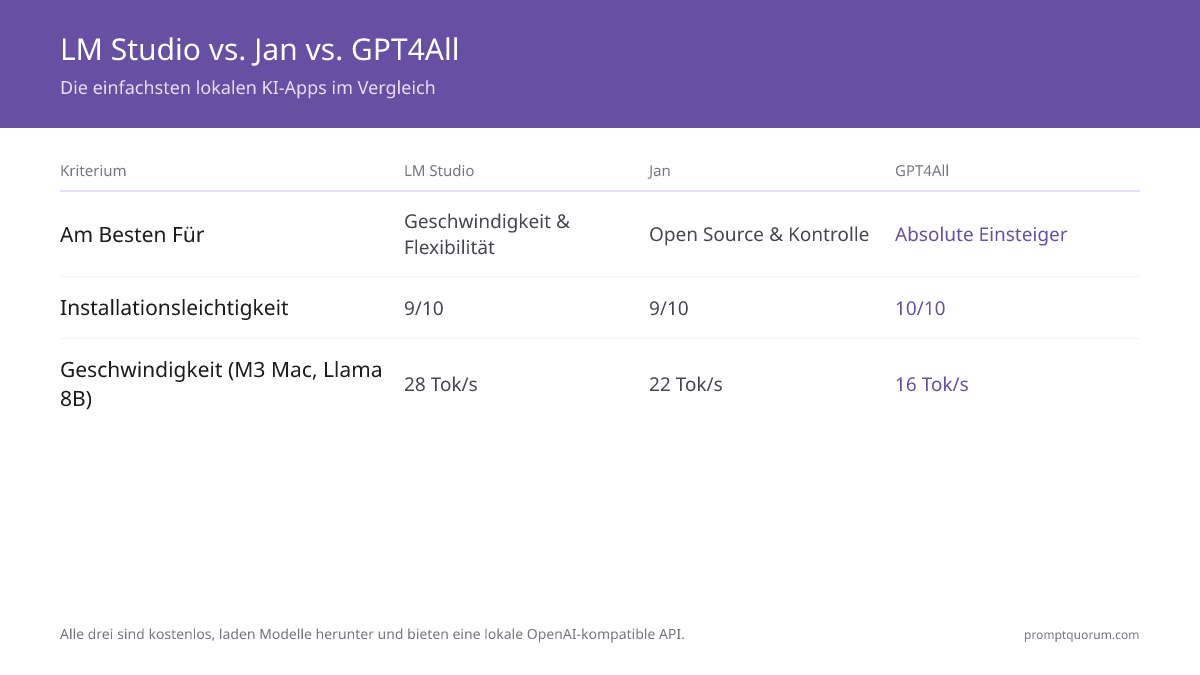Click the footnote about kostenlos OpenAI-kompatible API
The width and height of the screenshot is (1200, 675).
coord(372,634)
